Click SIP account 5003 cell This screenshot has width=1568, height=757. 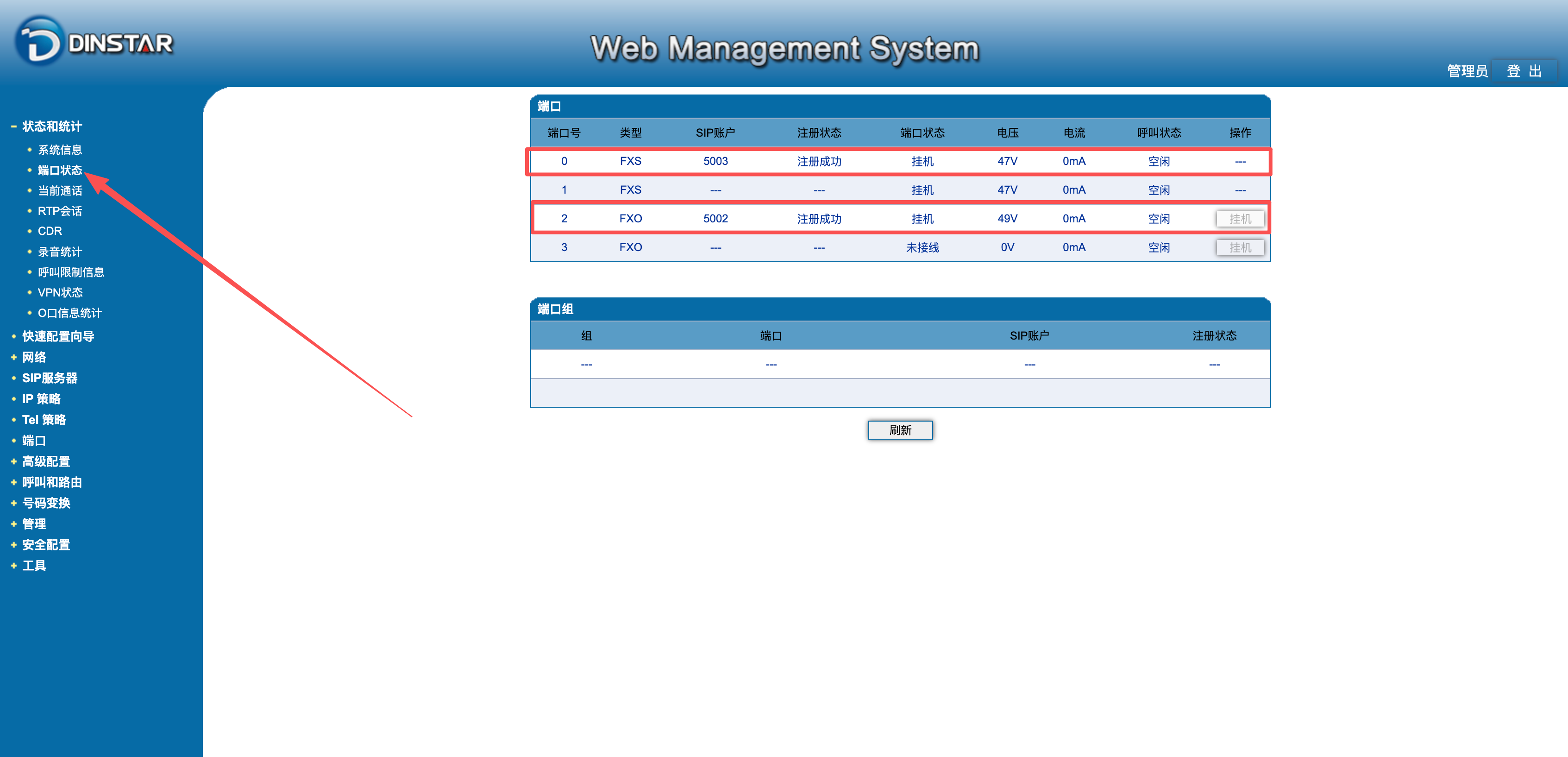(x=715, y=161)
